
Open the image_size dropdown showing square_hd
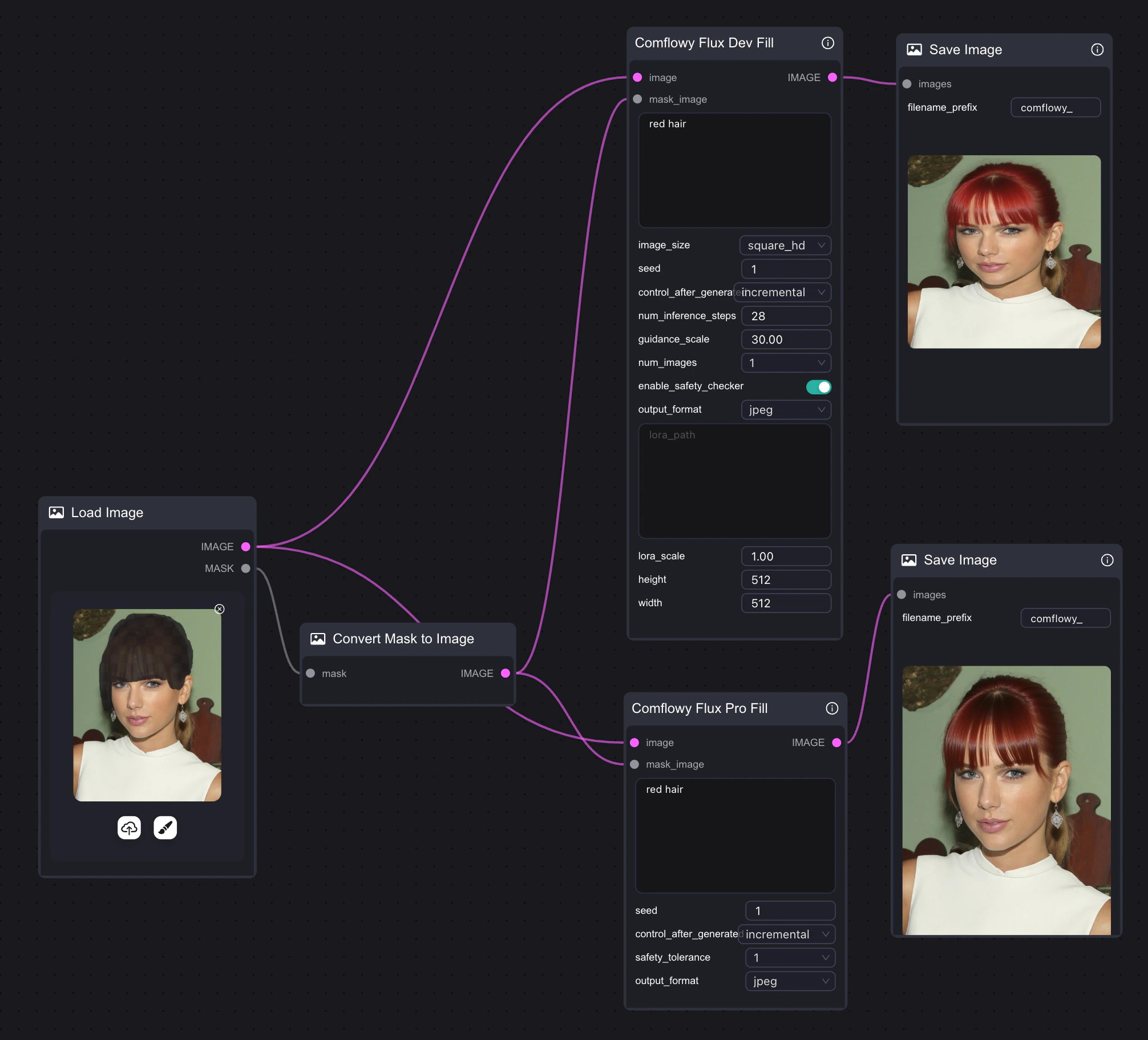point(786,245)
